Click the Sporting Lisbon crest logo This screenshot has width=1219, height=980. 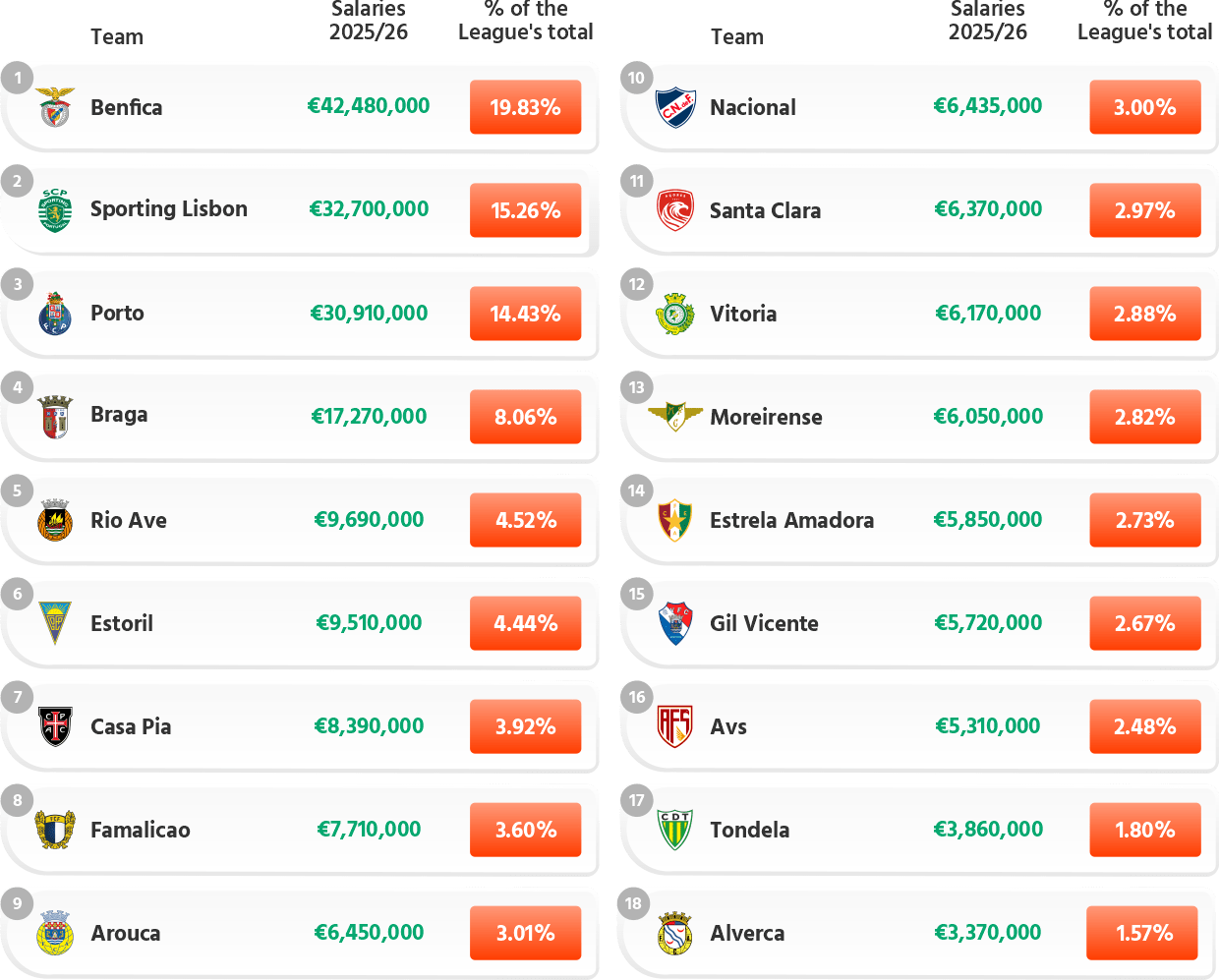click(55, 210)
